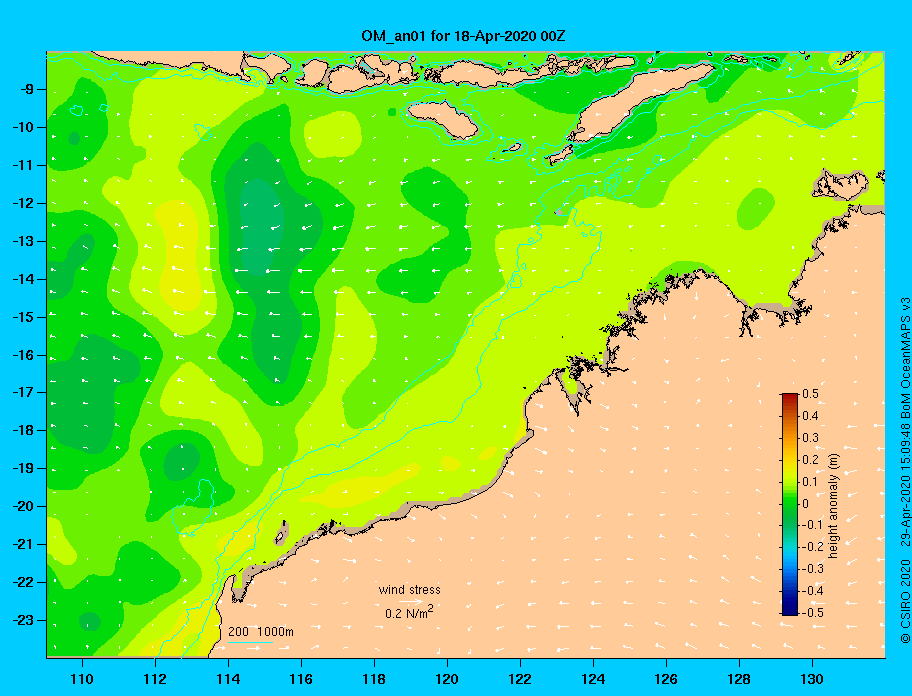Click the 0 value on color scale
The height and width of the screenshot is (696, 912).
pyautogui.click(x=806, y=503)
